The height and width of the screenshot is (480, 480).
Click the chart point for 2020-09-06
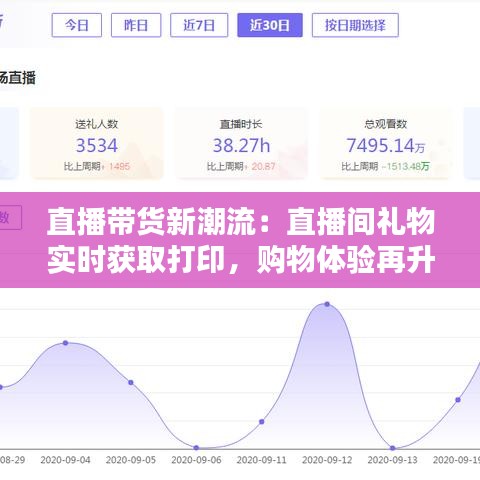click(196, 448)
